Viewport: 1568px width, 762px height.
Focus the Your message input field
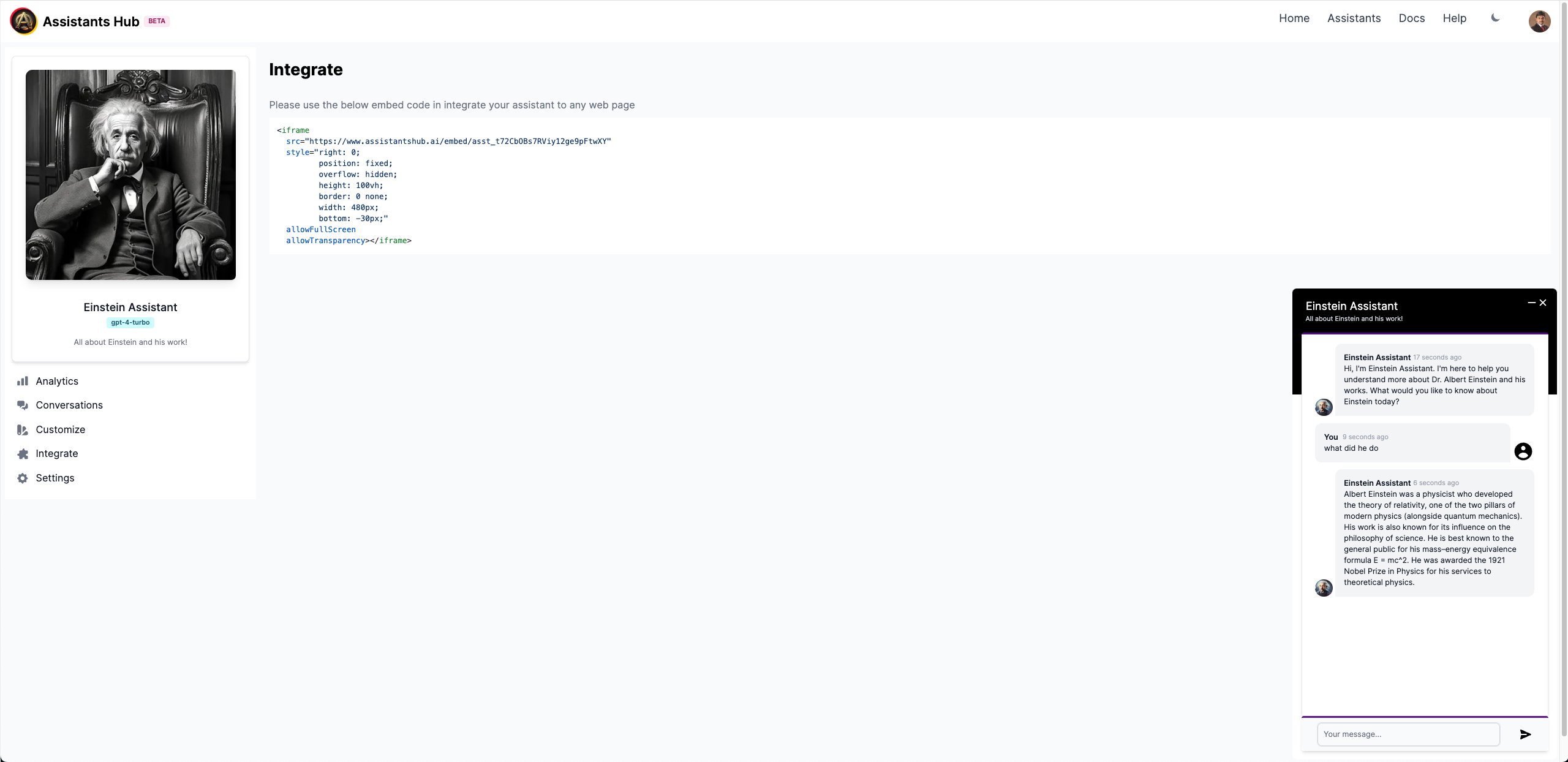pos(1408,734)
